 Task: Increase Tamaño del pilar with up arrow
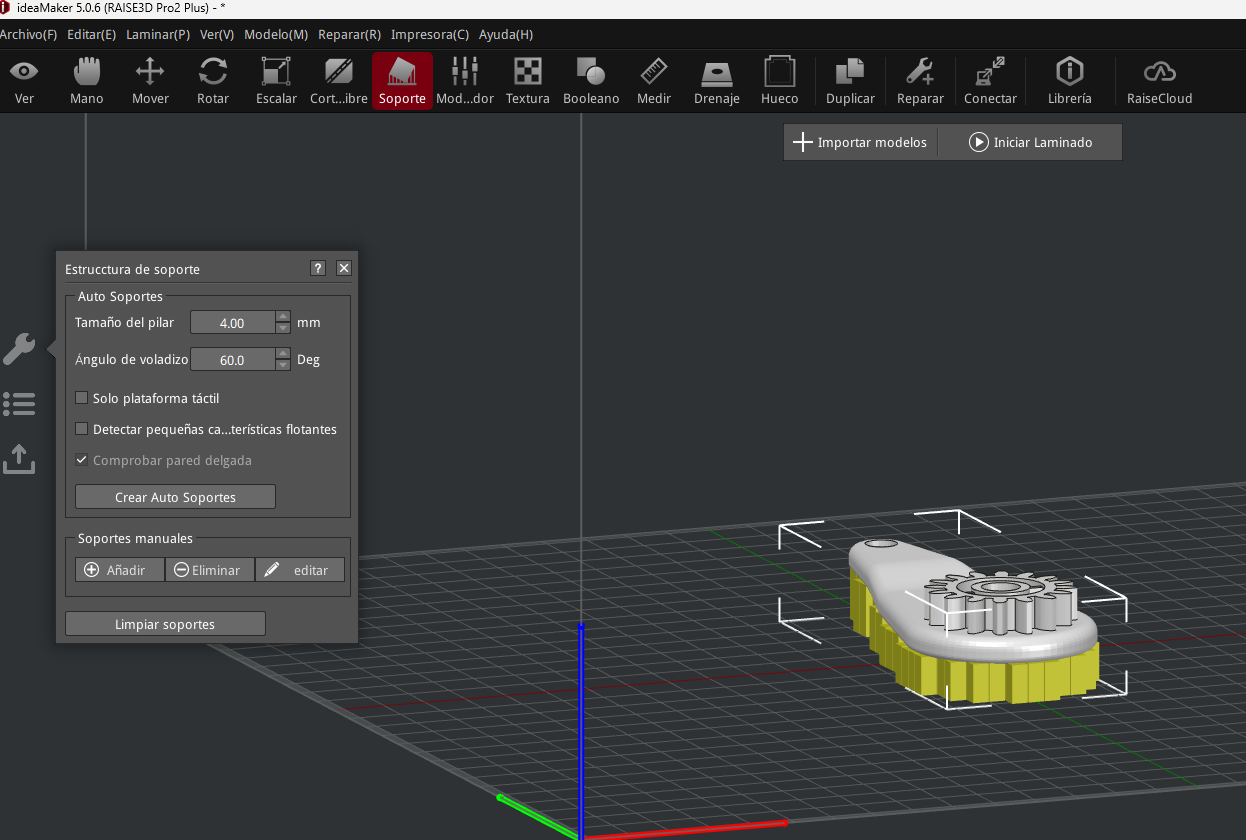click(283, 317)
